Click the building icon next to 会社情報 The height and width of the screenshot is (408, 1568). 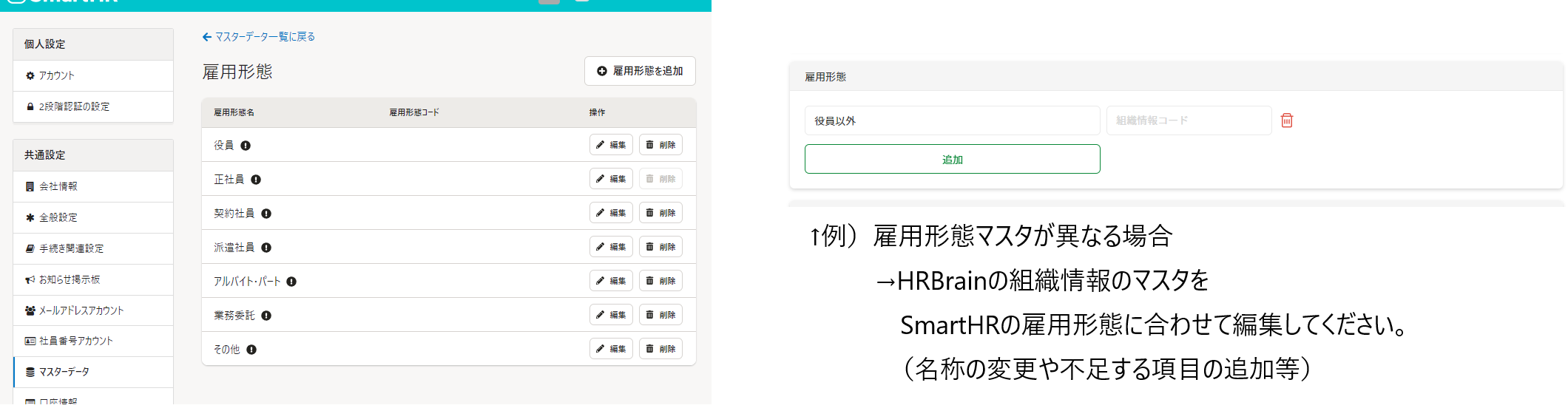[x=30, y=186]
